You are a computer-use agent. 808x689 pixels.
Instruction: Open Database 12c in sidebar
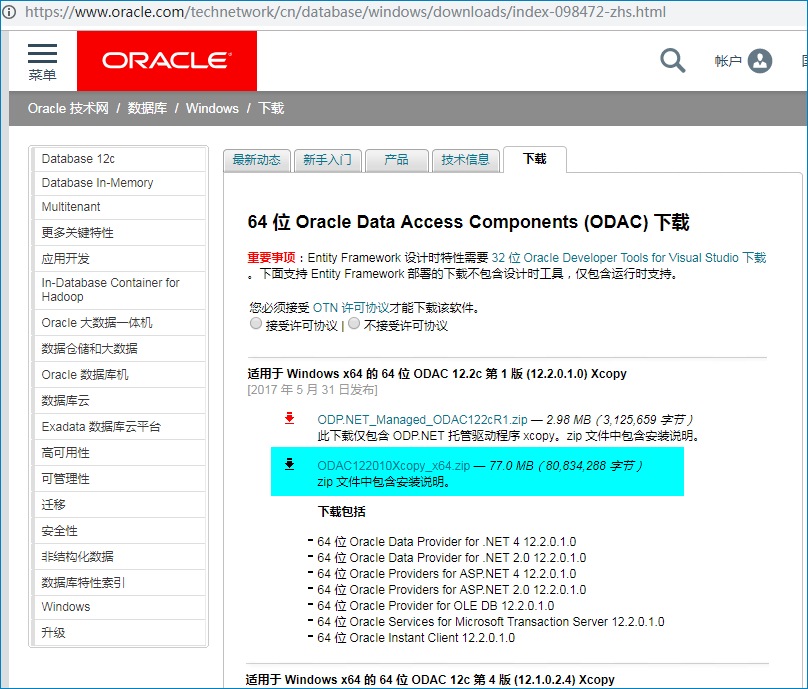pos(120,159)
